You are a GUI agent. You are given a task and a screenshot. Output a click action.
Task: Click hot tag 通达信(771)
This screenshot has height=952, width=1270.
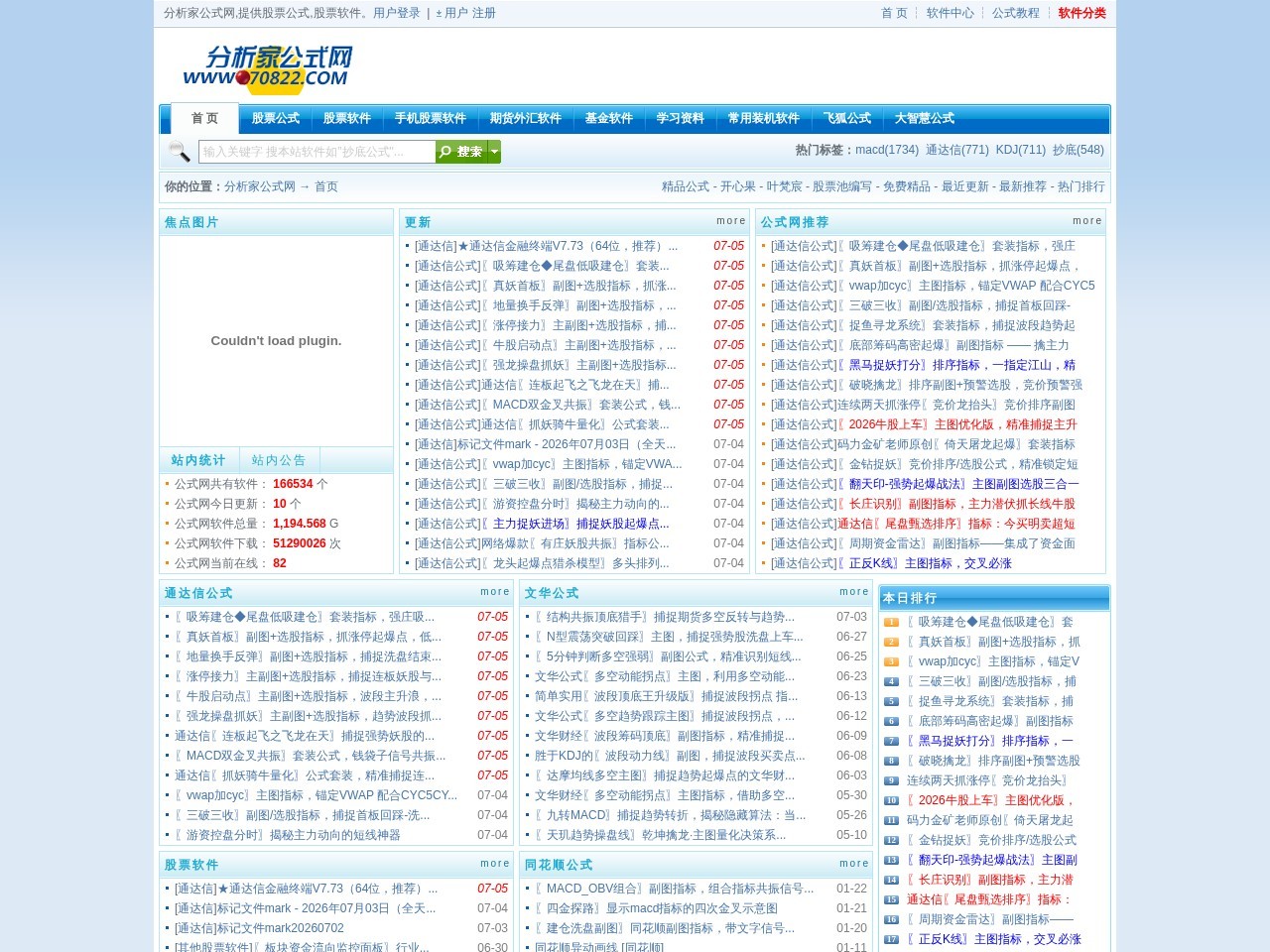(957, 150)
